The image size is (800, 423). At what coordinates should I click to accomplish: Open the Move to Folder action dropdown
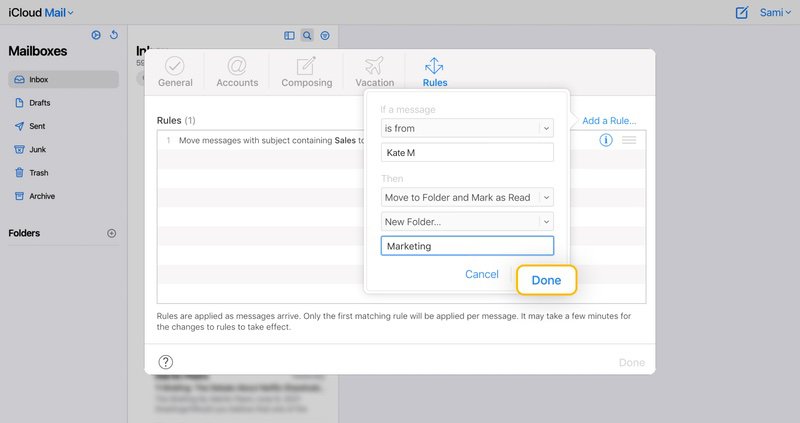(x=467, y=197)
